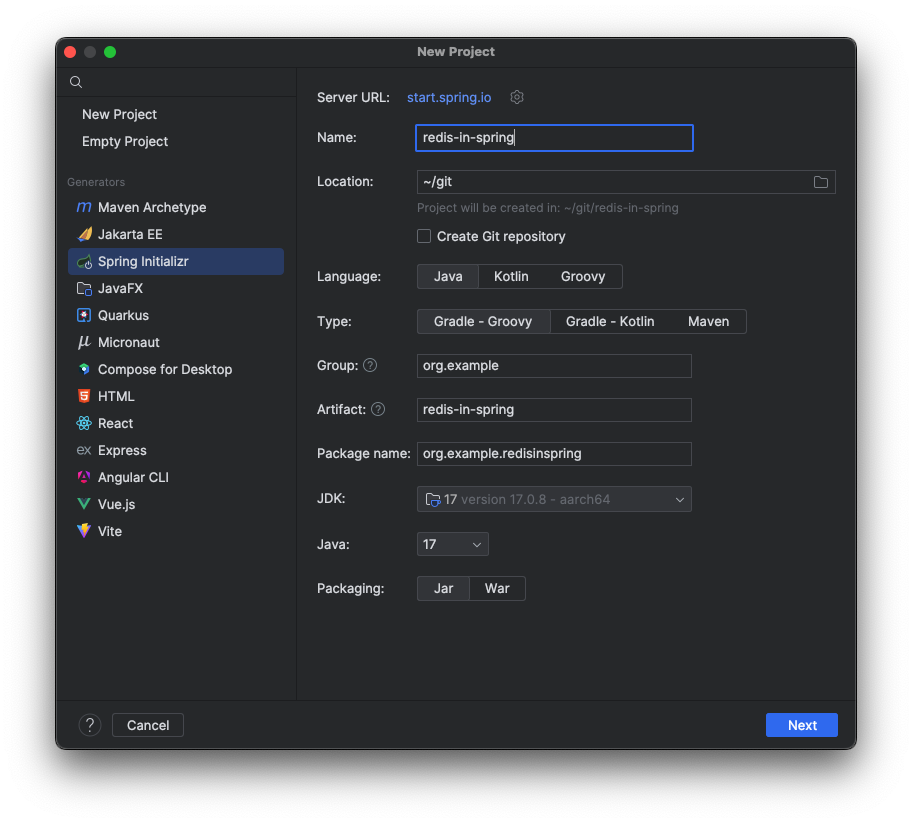Click the sidebar search field
The width and height of the screenshot is (912, 823).
177,82
